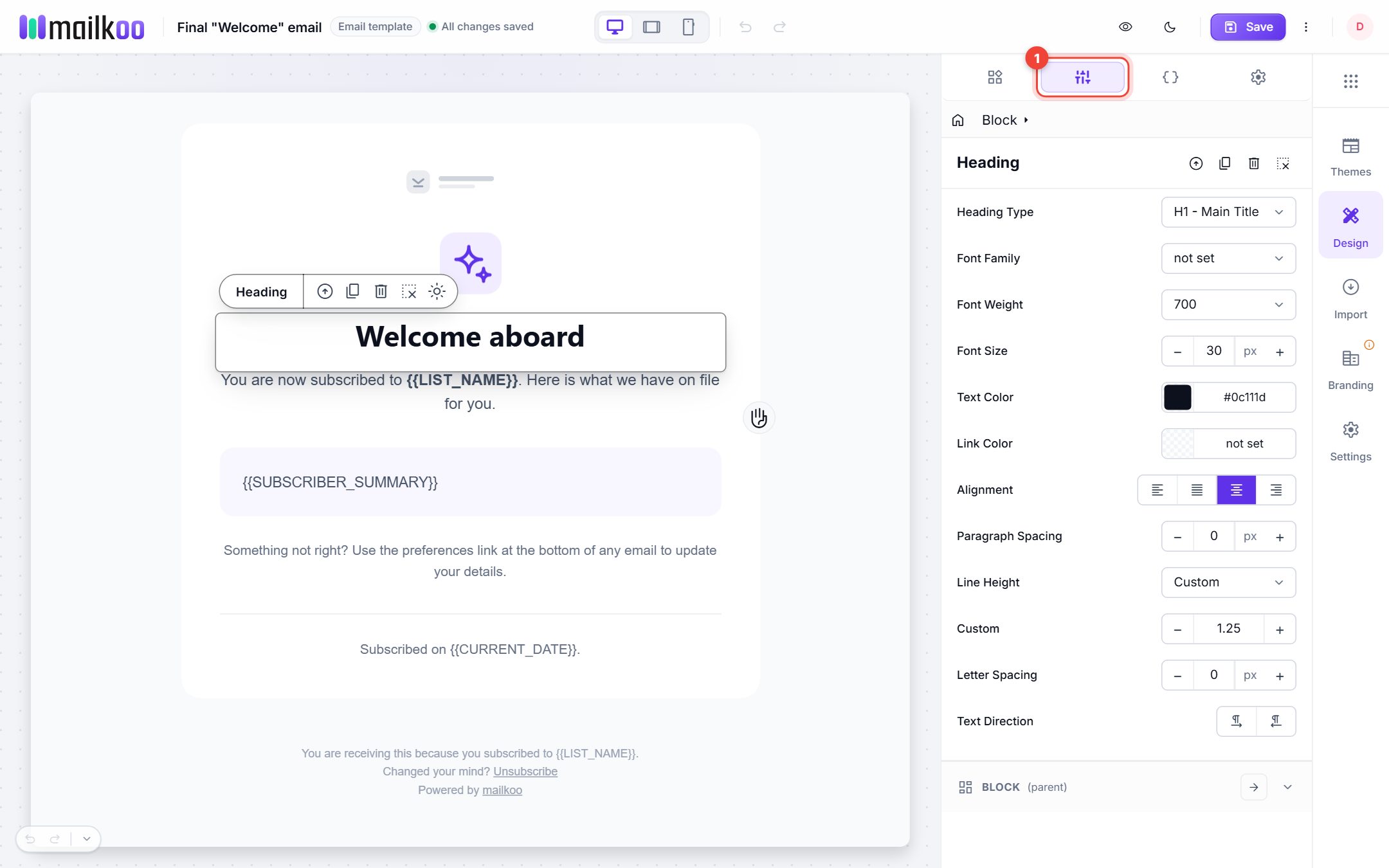Open Font Weight dropdown
Screen dimensions: 1389x868
[1228, 305]
